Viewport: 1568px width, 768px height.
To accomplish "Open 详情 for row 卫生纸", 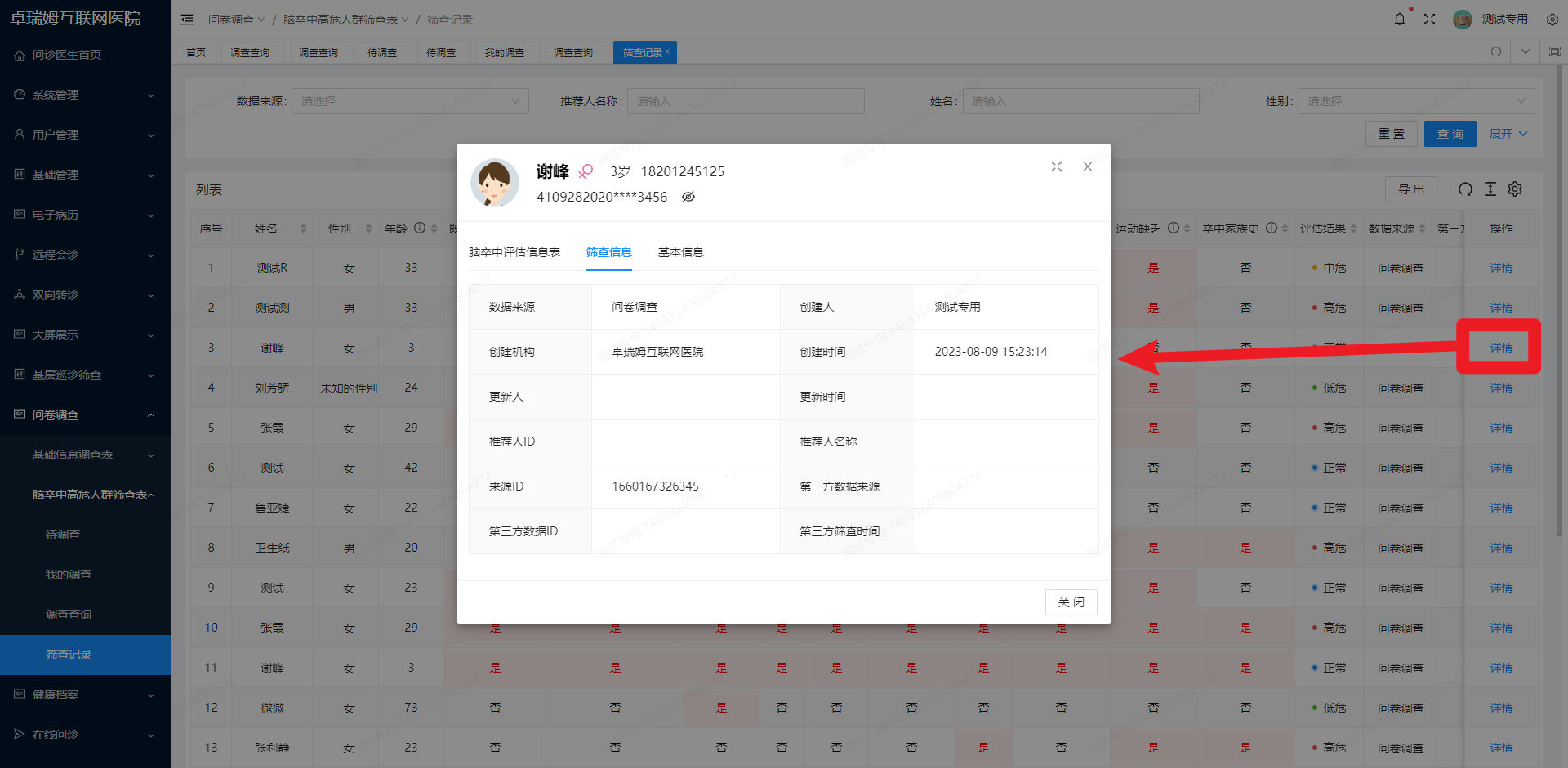I will [x=1501, y=548].
